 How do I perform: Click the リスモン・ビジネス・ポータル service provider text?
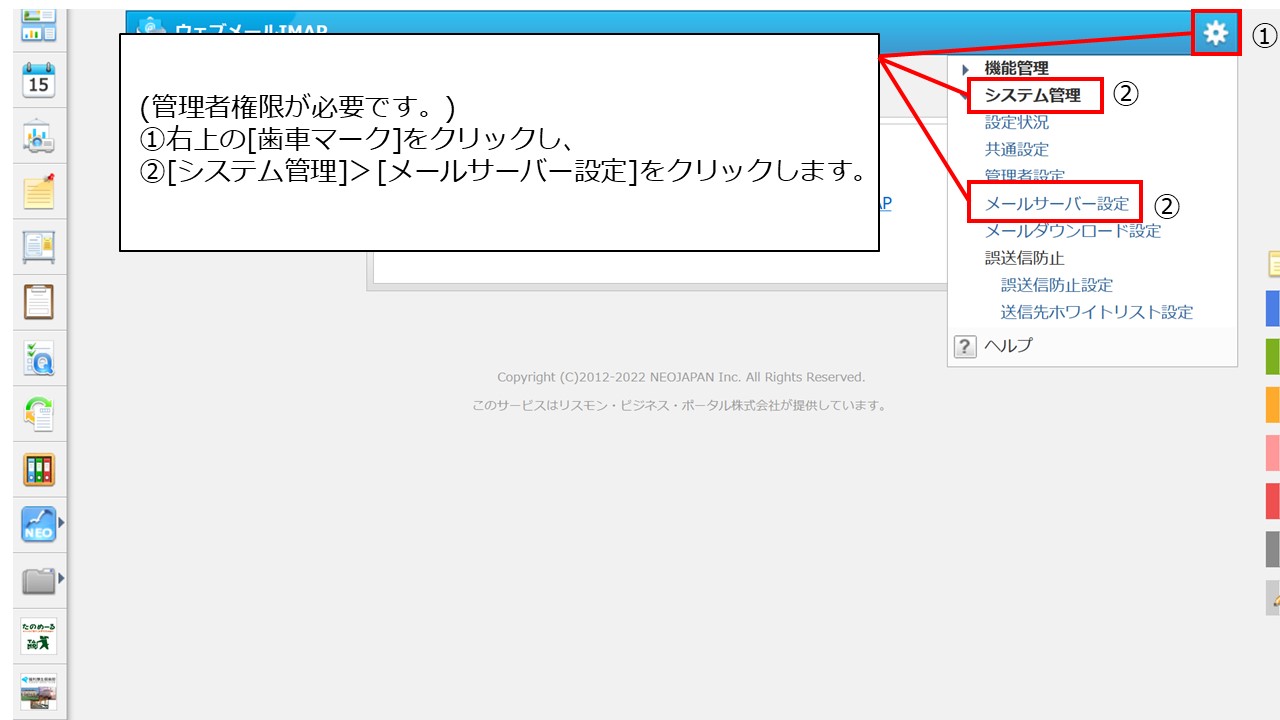click(679, 406)
